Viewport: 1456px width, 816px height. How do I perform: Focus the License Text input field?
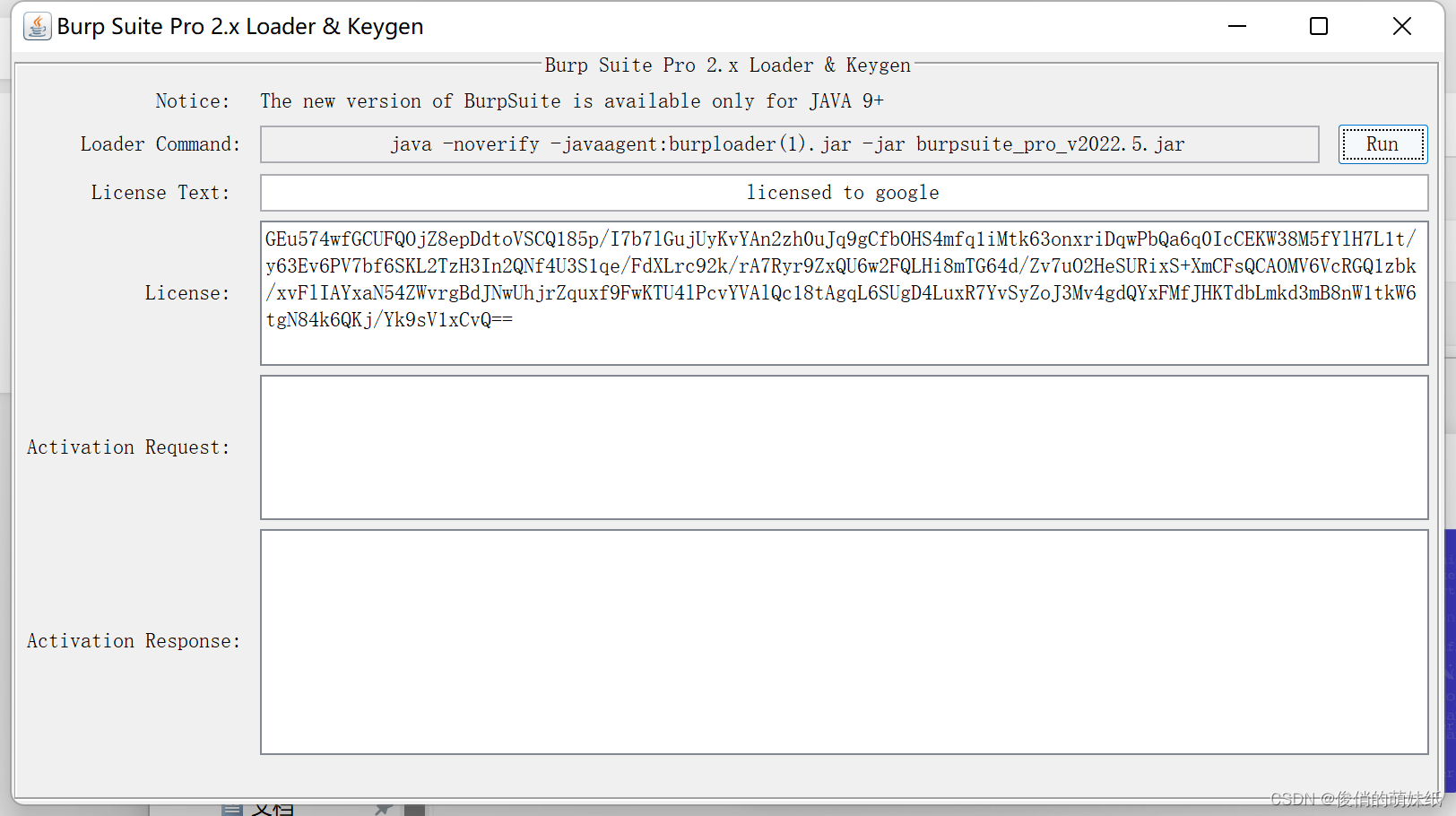tap(844, 193)
